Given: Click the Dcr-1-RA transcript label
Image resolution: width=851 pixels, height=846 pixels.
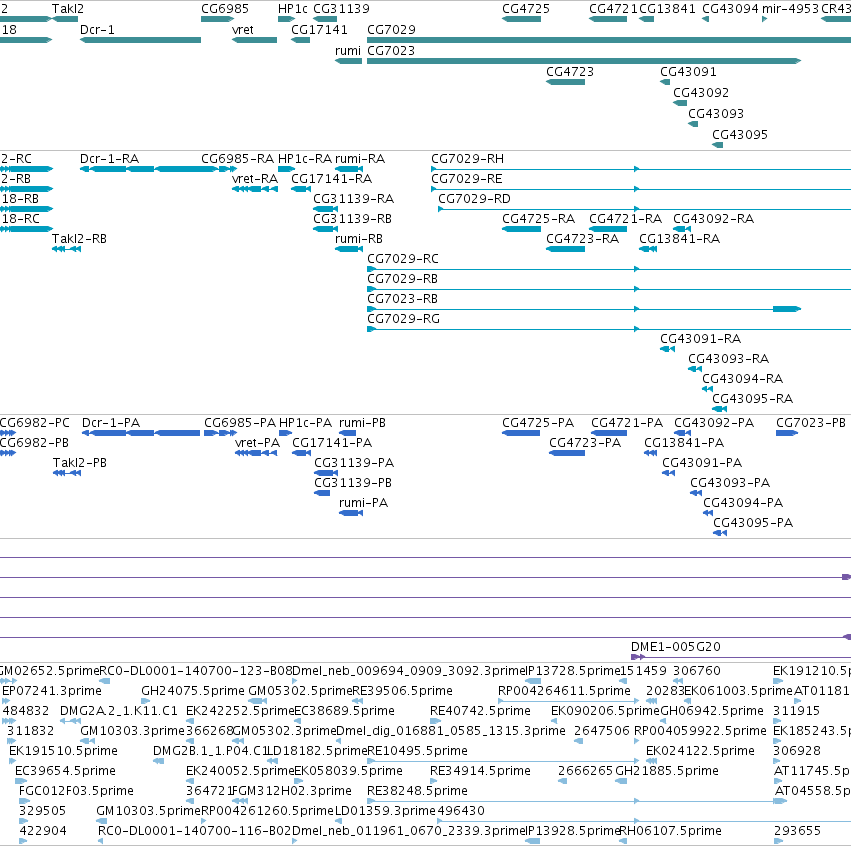Looking at the screenshot, I should tap(110, 159).
